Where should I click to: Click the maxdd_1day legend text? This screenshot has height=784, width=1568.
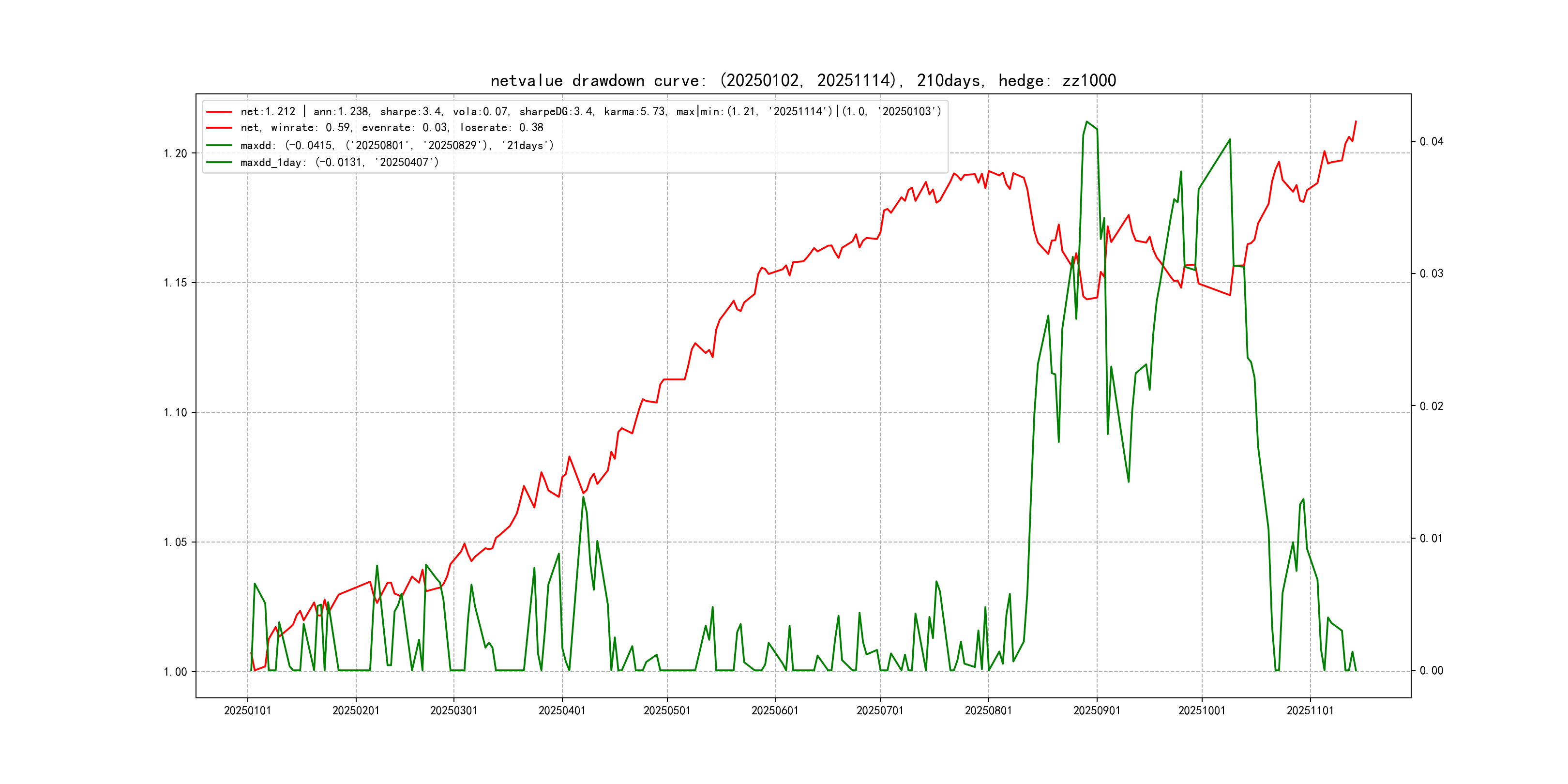(x=339, y=162)
